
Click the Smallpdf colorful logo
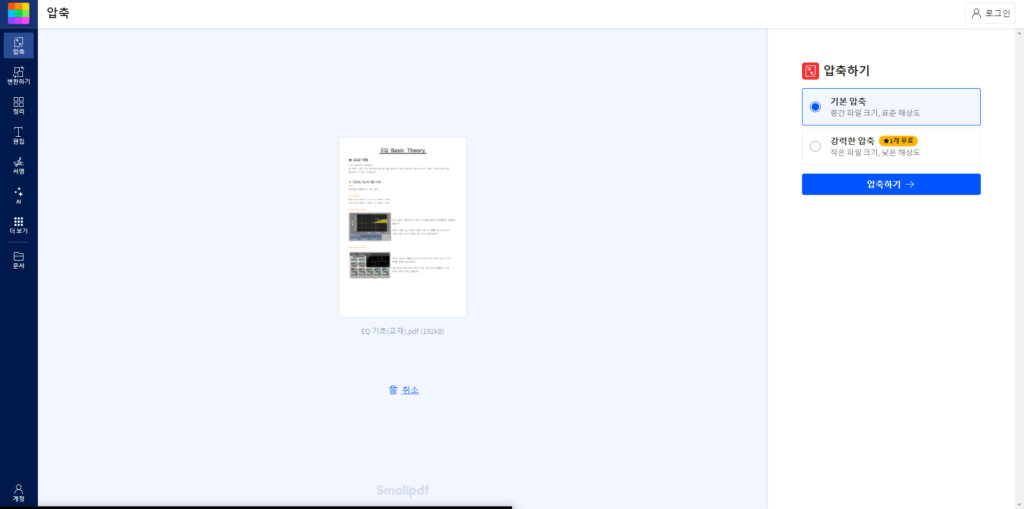click(18, 13)
